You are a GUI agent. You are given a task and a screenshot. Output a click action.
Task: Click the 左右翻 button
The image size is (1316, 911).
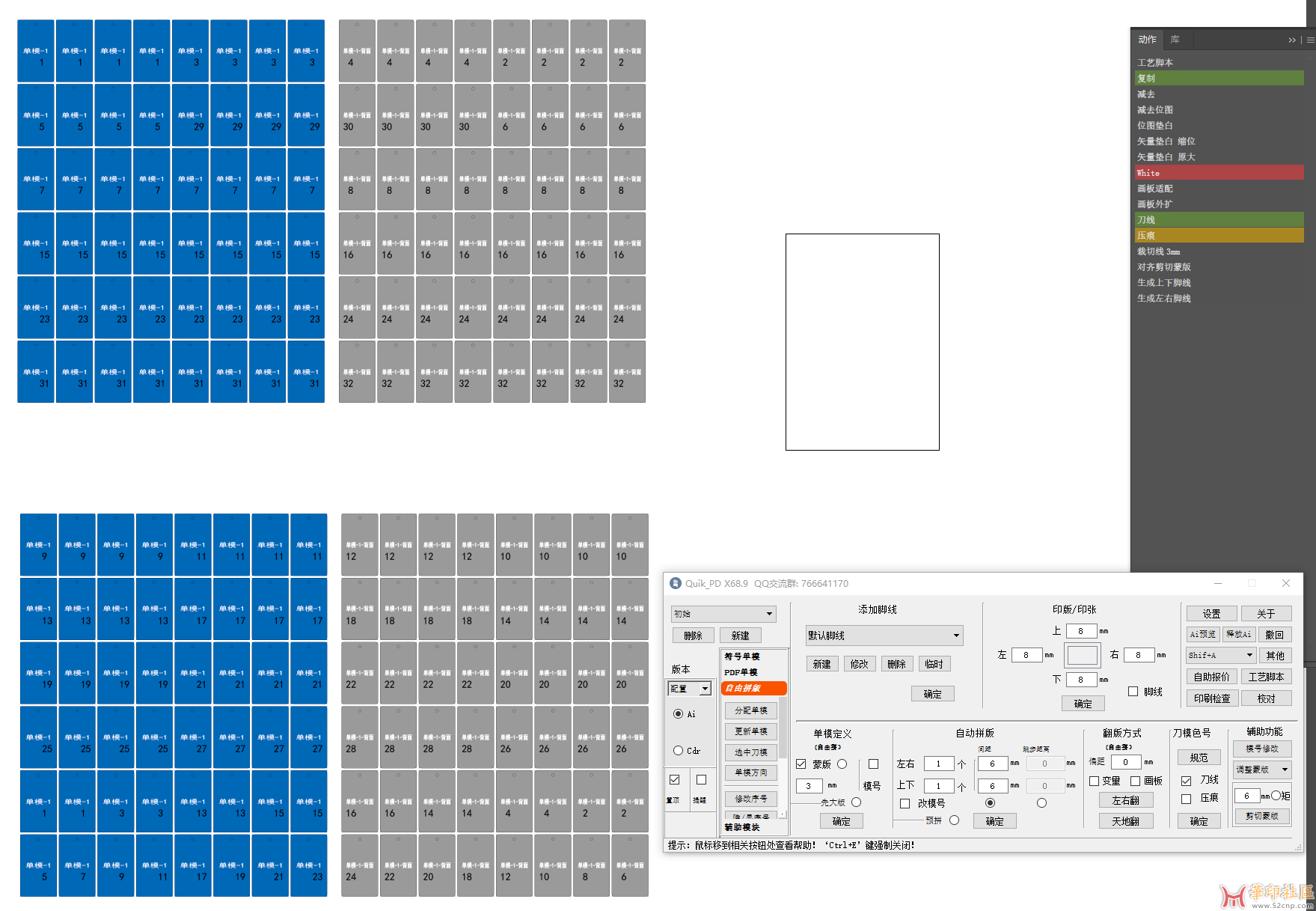(1125, 800)
